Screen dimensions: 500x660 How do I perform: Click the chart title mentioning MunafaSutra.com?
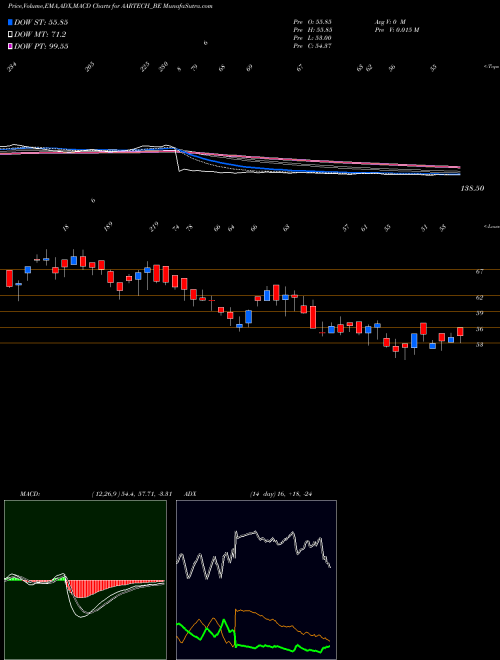pos(110,6)
